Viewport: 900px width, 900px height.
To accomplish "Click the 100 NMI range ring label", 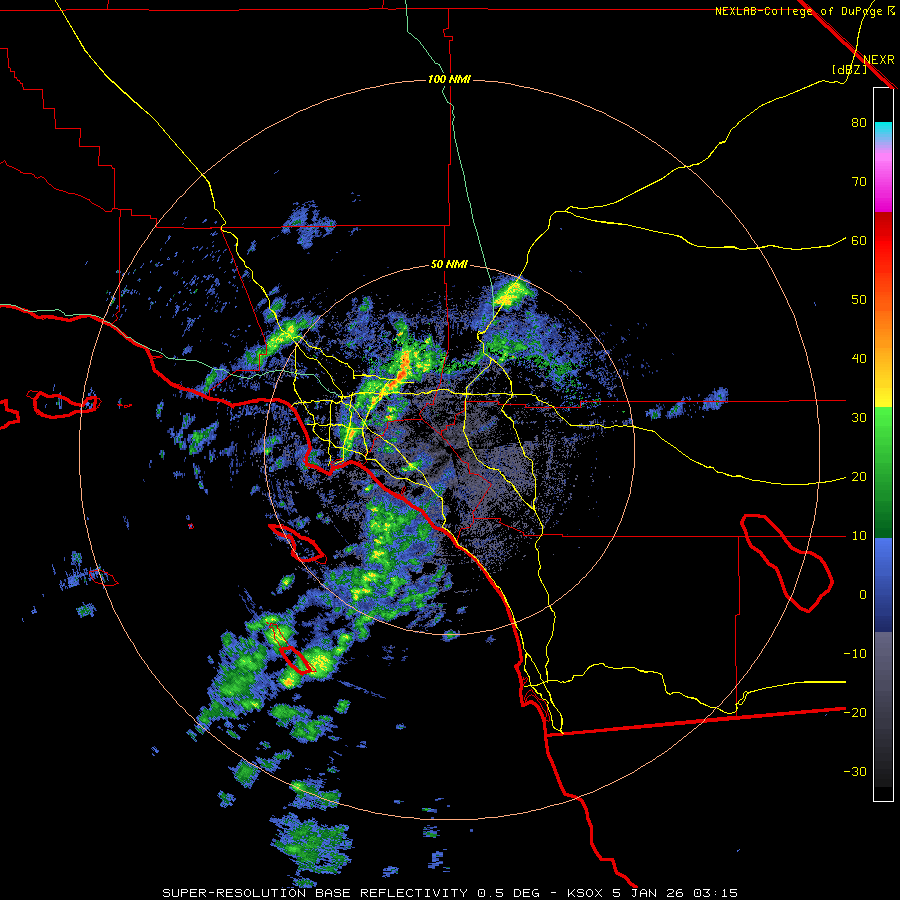I will [x=449, y=79].
